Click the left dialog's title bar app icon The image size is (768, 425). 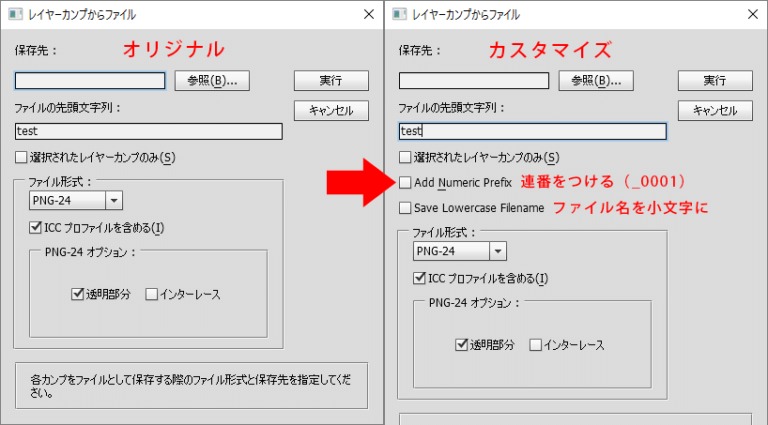[16, 15]
